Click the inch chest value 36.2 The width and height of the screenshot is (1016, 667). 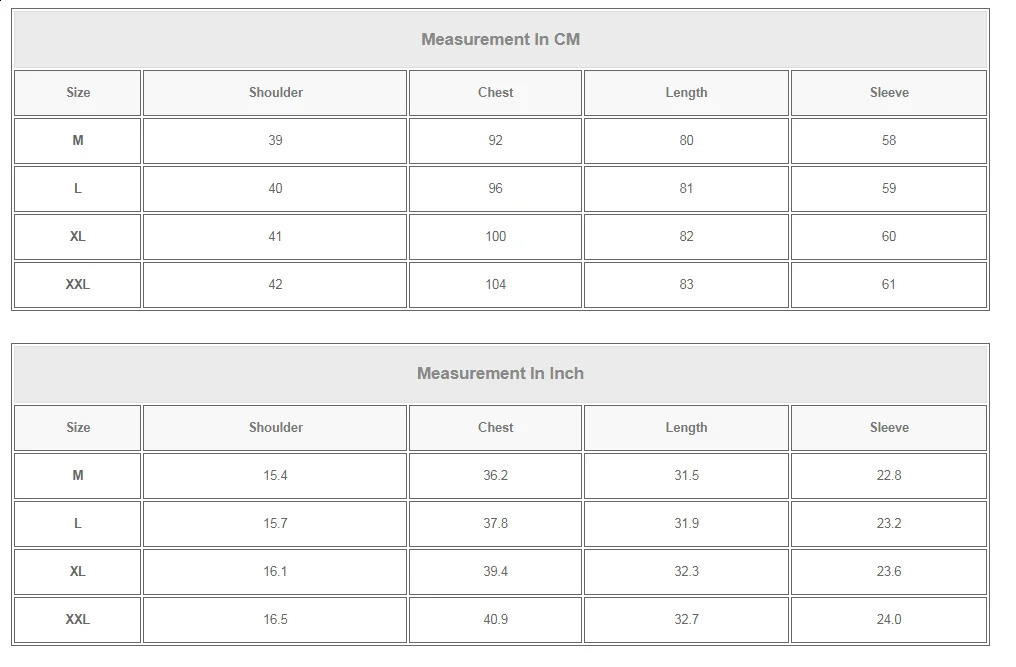coord(495,476)
